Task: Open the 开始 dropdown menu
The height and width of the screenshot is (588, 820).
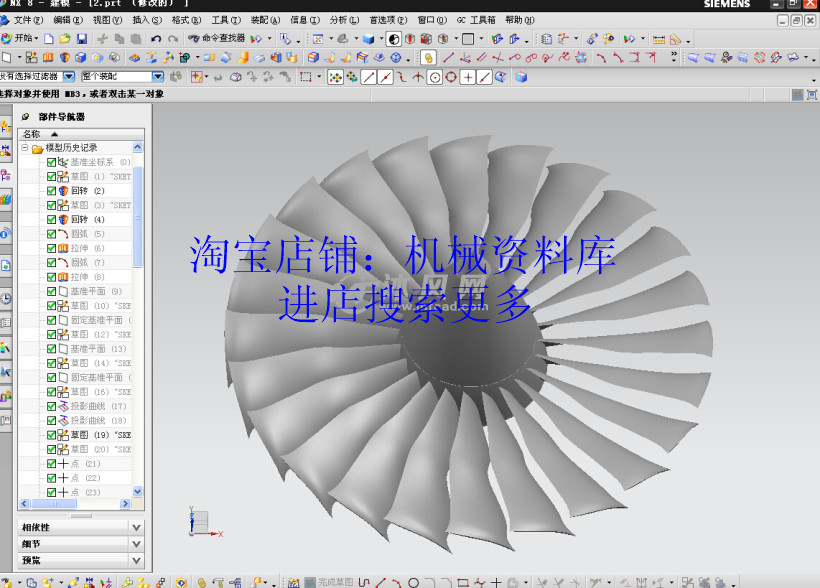Action: (25, 40)
